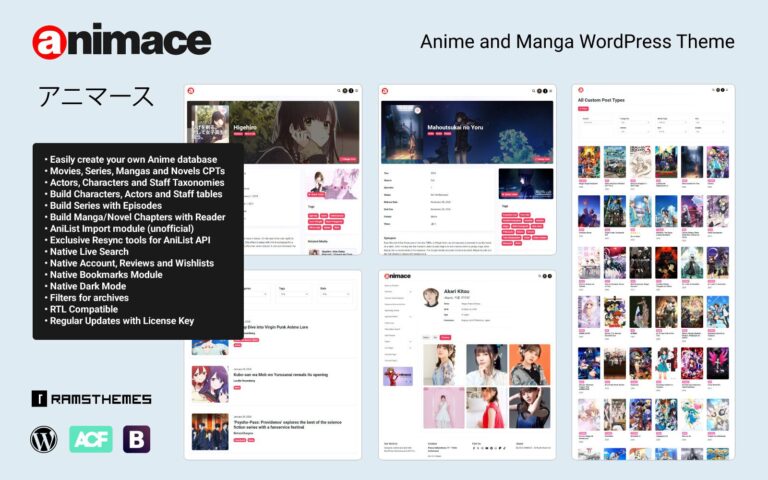The width and height of the screenshot is (768, 480).
Task: Click the Higehiro title in the hero banner
Action: (x=245, y=127)
